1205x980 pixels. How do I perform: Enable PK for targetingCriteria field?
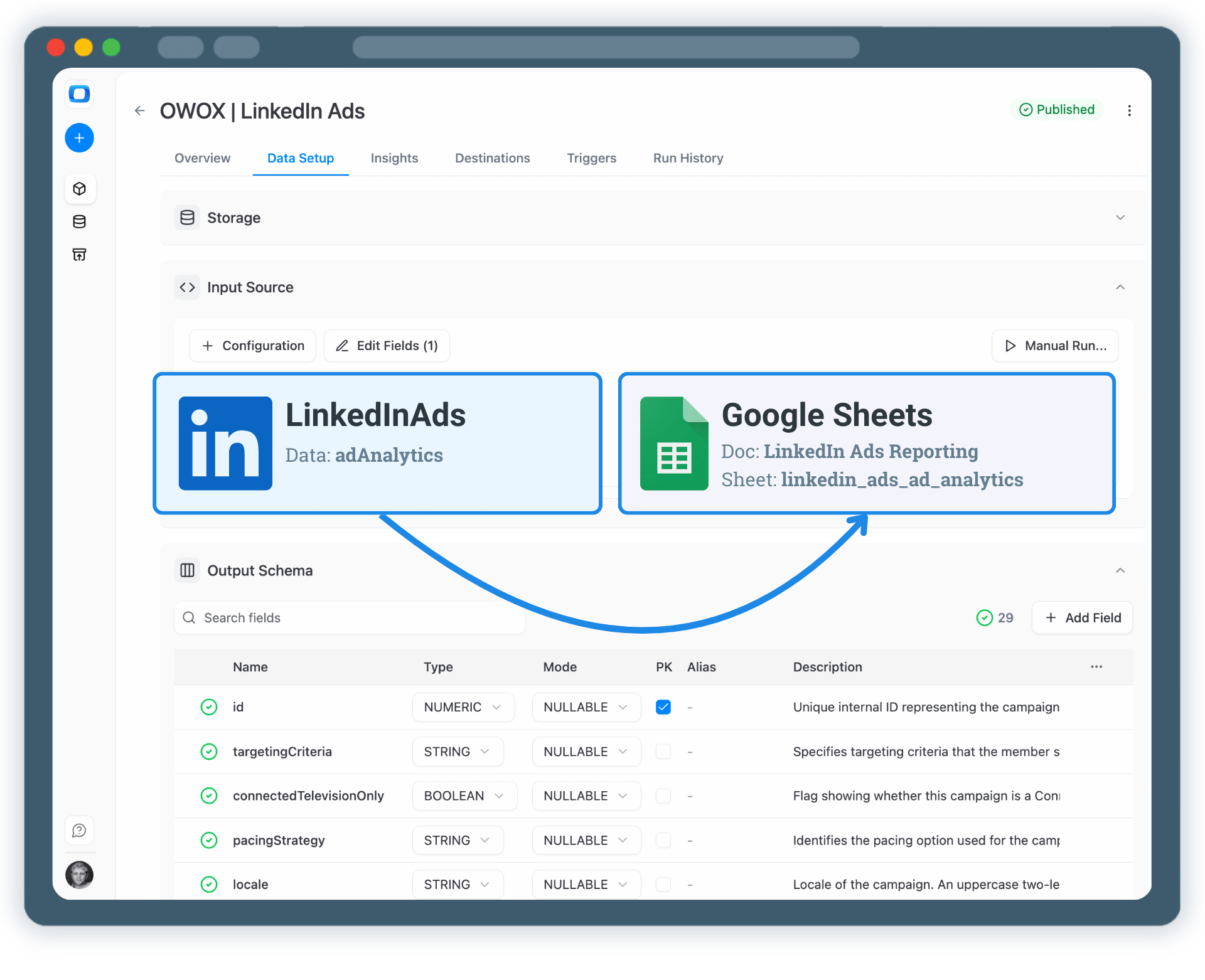(x=663, y=752)
